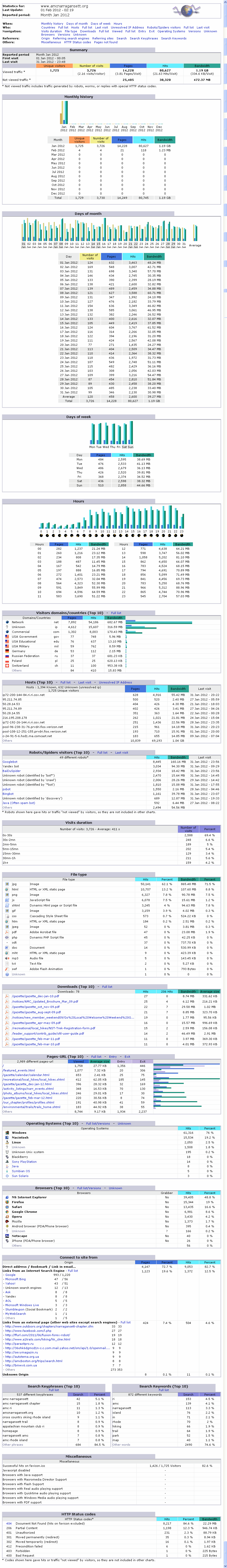Open Unresolved IP Address link in Hosts header
The height and width of the screenshot is (1568, 227).
(x=115, y=682)
